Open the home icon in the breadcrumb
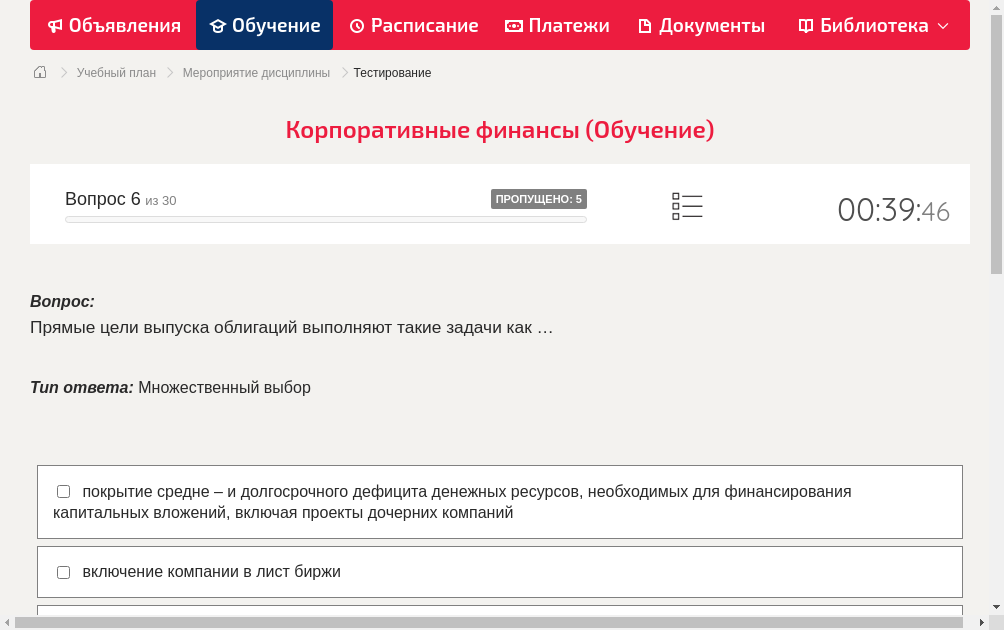1004x630 pixels. (40, 72)
